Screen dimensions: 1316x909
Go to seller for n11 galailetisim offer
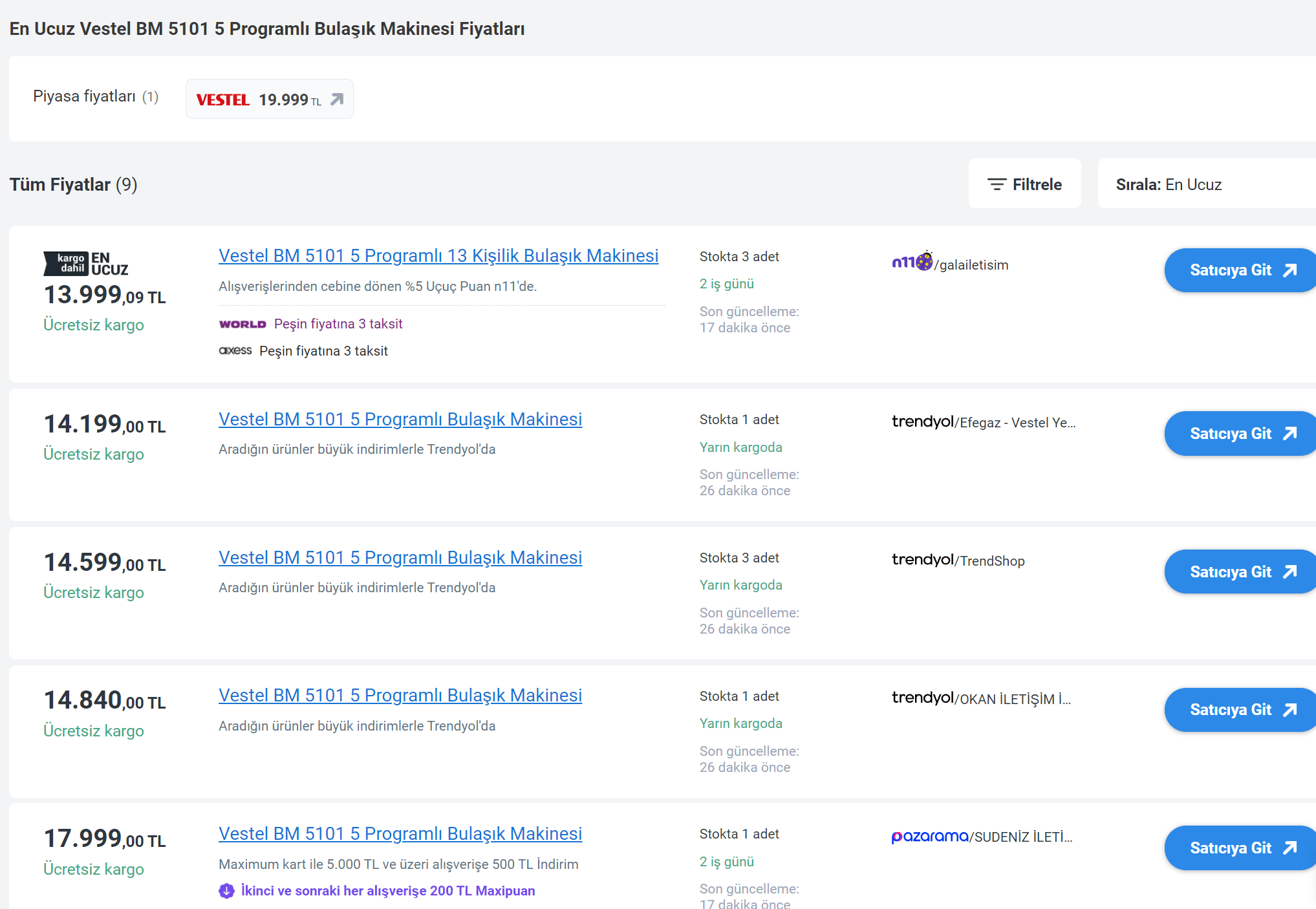1240,270
